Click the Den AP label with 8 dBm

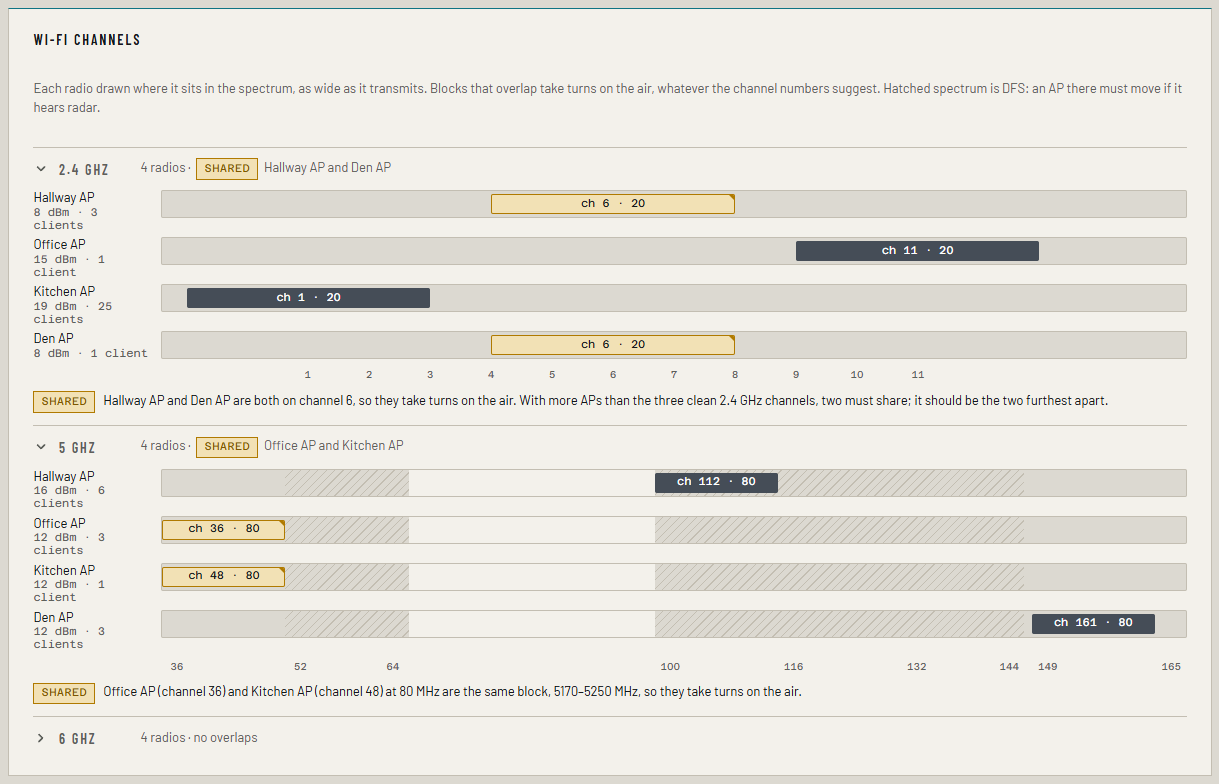pyautogui.click(x=54, y=339)
